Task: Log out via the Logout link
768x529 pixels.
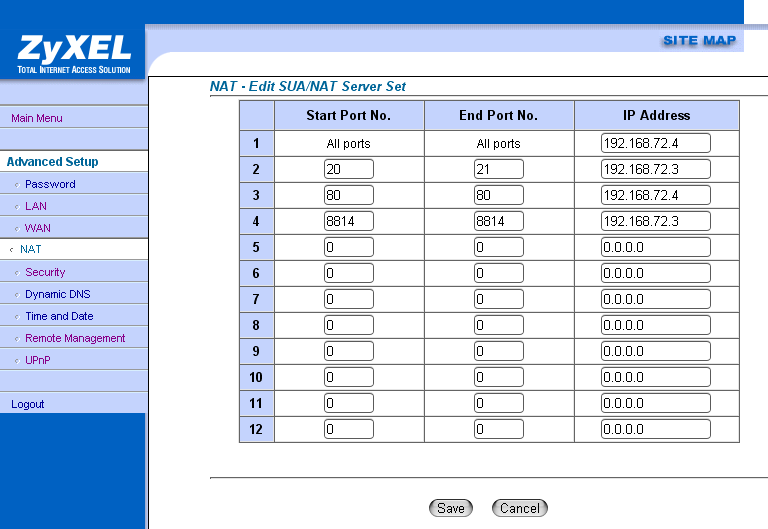Action: tap(28, 404)
